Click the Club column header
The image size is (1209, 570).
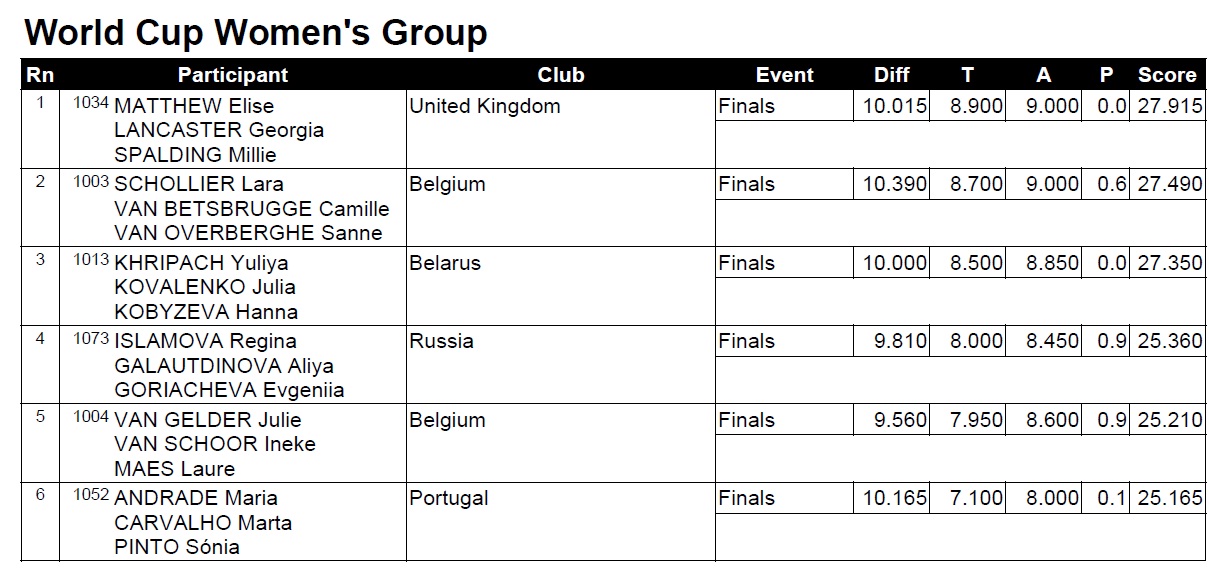(x=560, y=75)
